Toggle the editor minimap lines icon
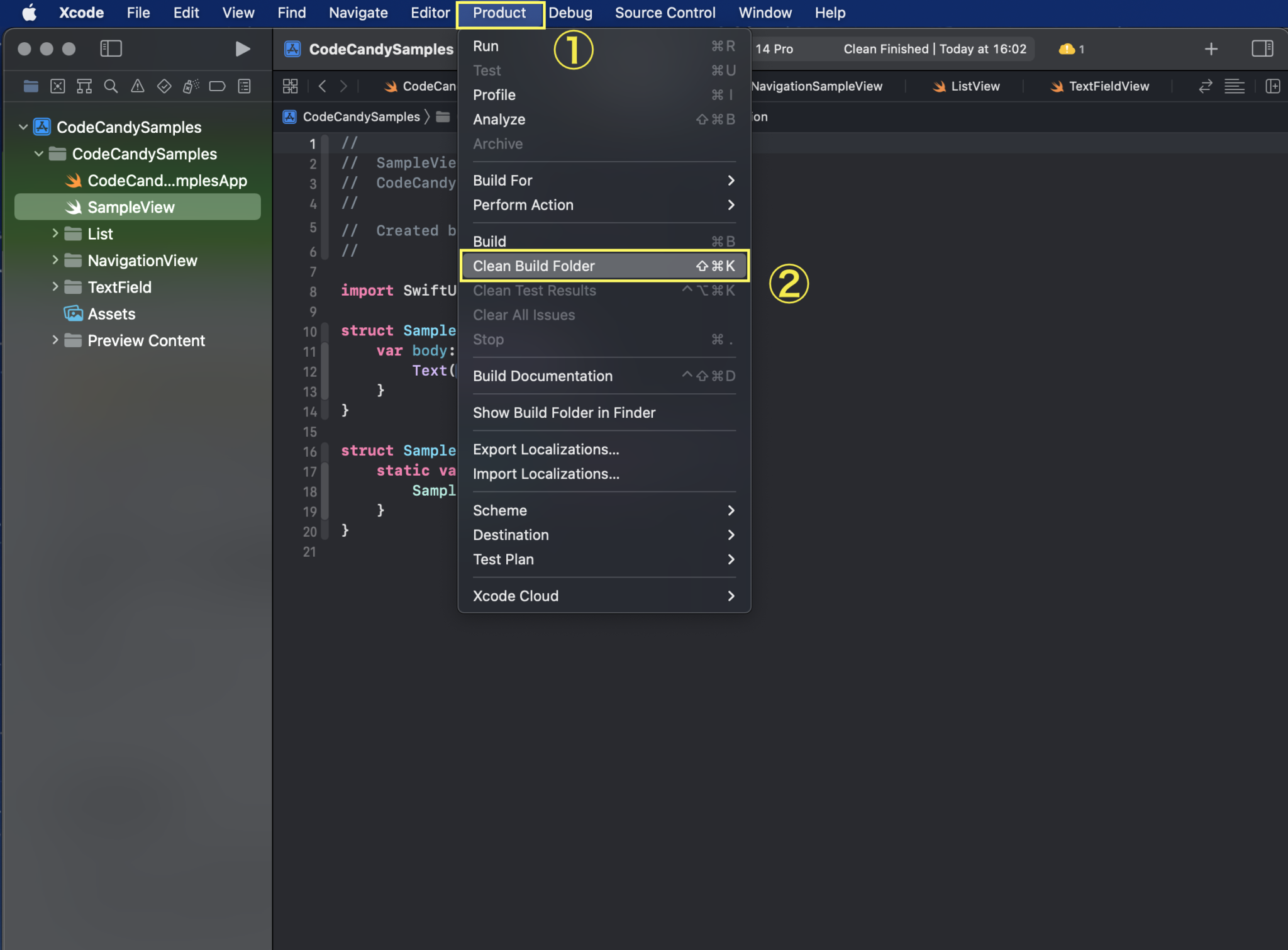Image resolution: width=1288 pixels, height=950 pixels. (1234, 86)
